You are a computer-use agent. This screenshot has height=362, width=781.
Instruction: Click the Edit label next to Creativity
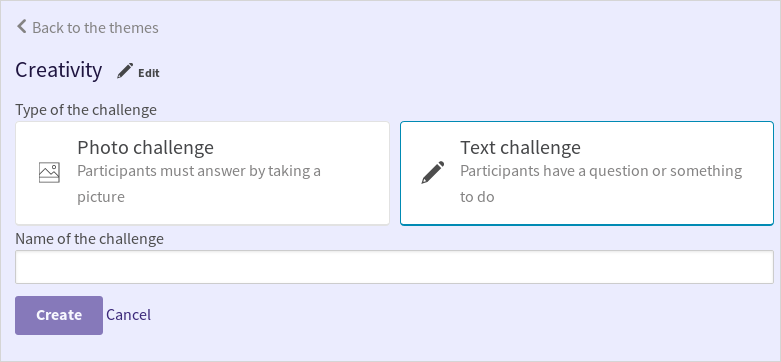(149, 73)
